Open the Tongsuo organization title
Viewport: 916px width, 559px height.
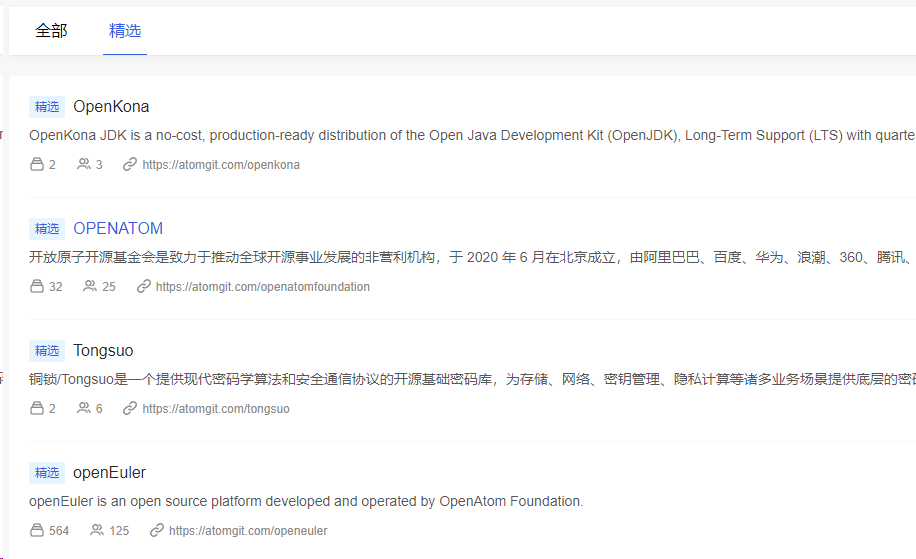click(103, 350)
